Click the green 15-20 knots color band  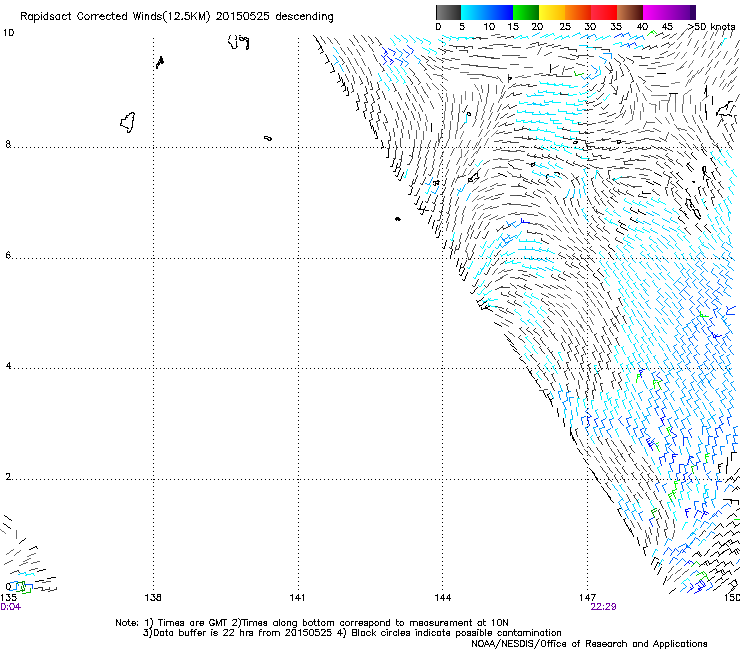tap(526, 12)
